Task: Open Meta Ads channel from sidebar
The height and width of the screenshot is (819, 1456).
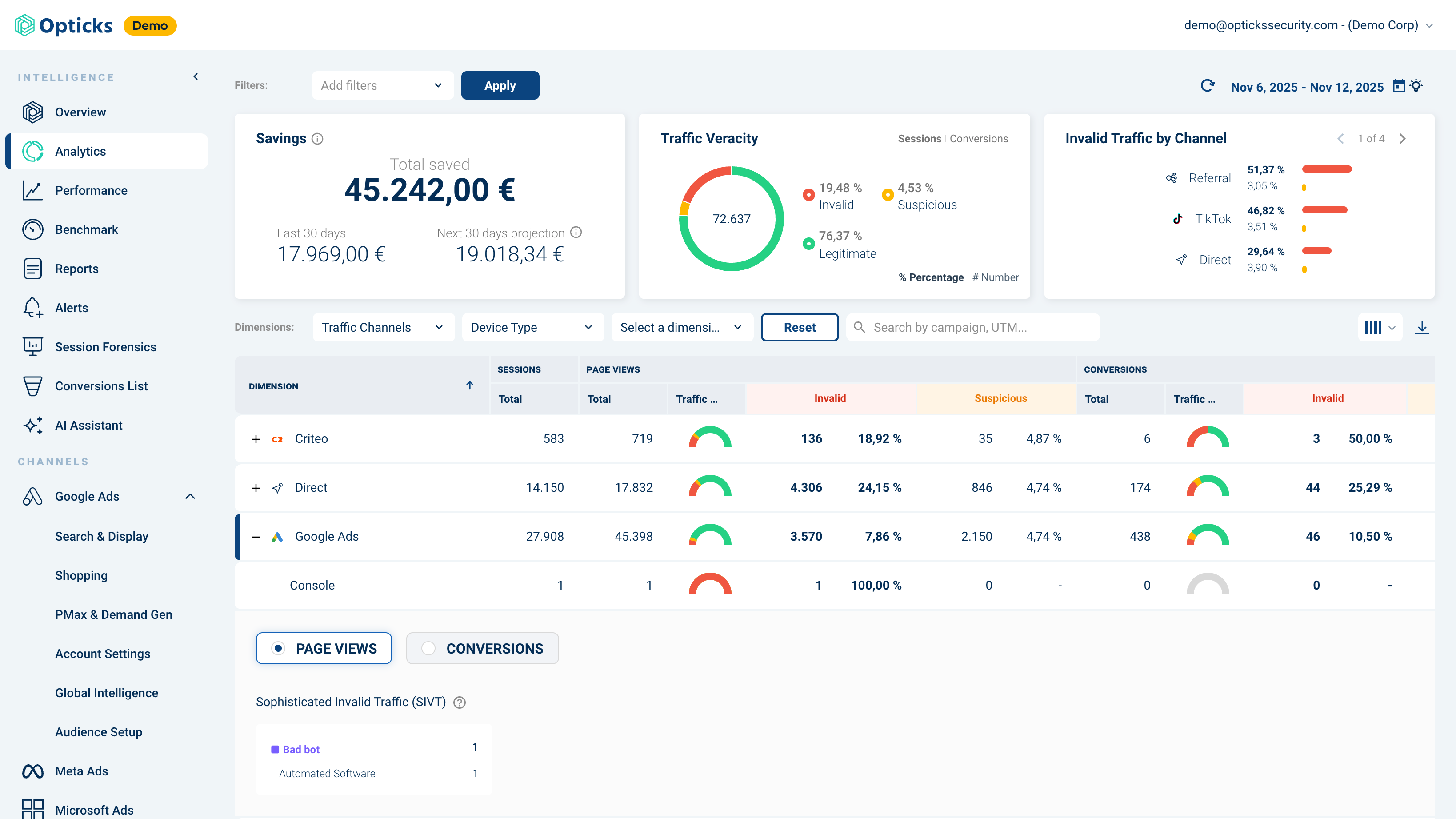Action: pos(81,771)
